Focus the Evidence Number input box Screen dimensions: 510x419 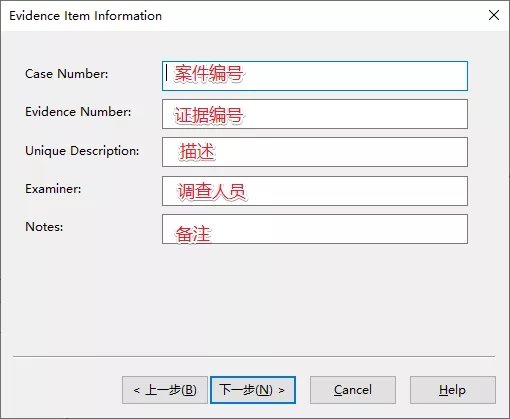(315, 114)
